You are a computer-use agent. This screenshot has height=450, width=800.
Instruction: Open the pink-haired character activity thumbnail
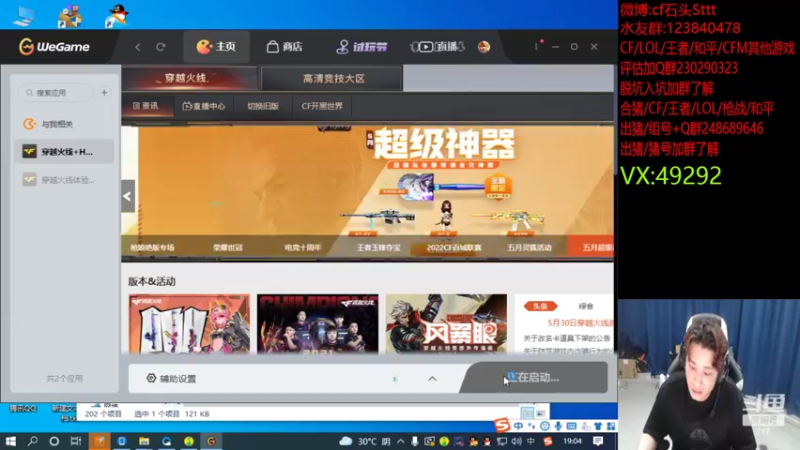click(189, 323)
